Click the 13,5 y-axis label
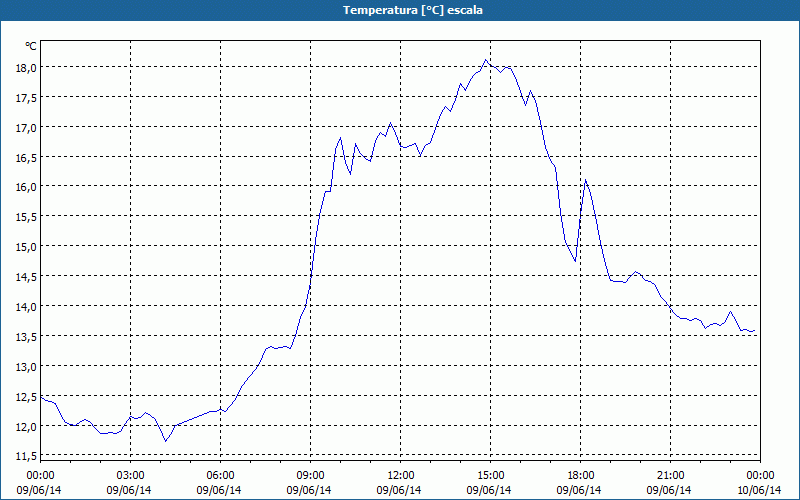 [x=26, y=337]
